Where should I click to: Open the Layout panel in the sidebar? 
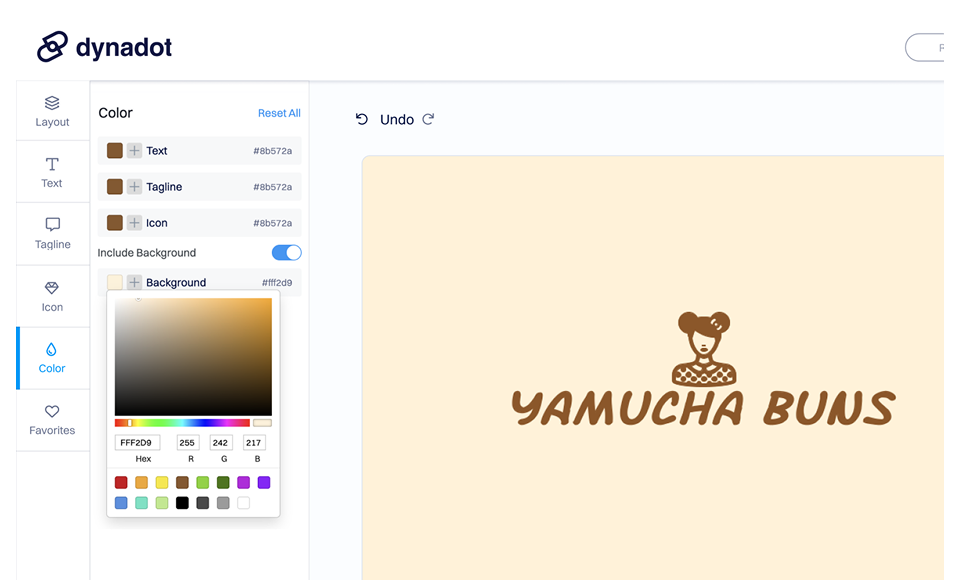pos(52,110)
